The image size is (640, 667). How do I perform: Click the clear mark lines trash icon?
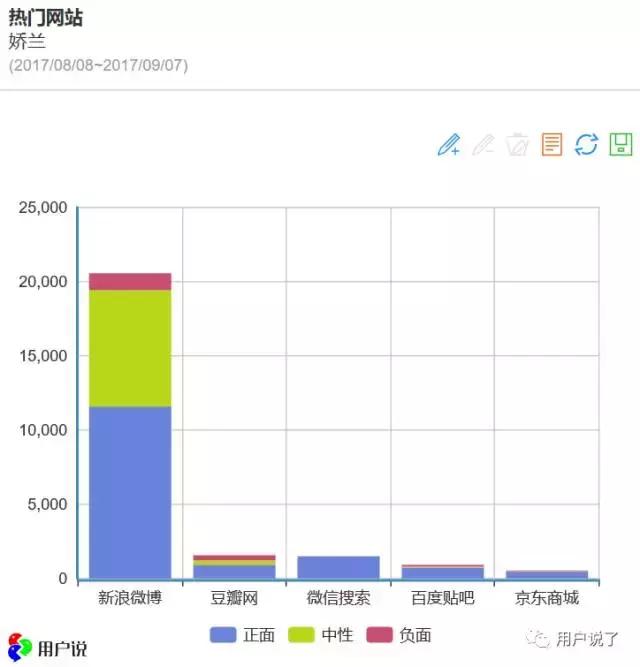tap(518, 145)
